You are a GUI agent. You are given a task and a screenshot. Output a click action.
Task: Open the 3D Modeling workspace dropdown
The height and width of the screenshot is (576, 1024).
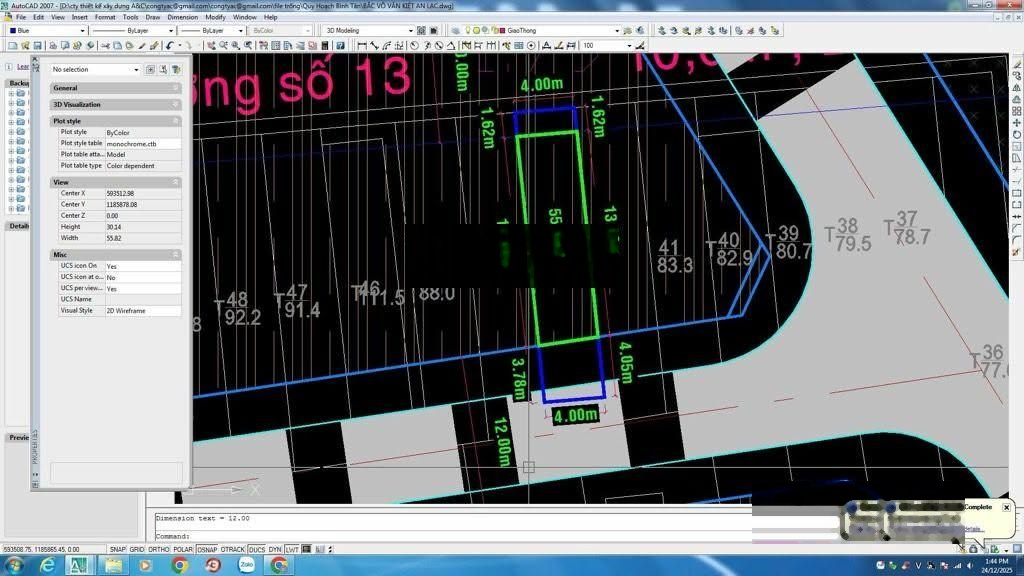[410, 31]
